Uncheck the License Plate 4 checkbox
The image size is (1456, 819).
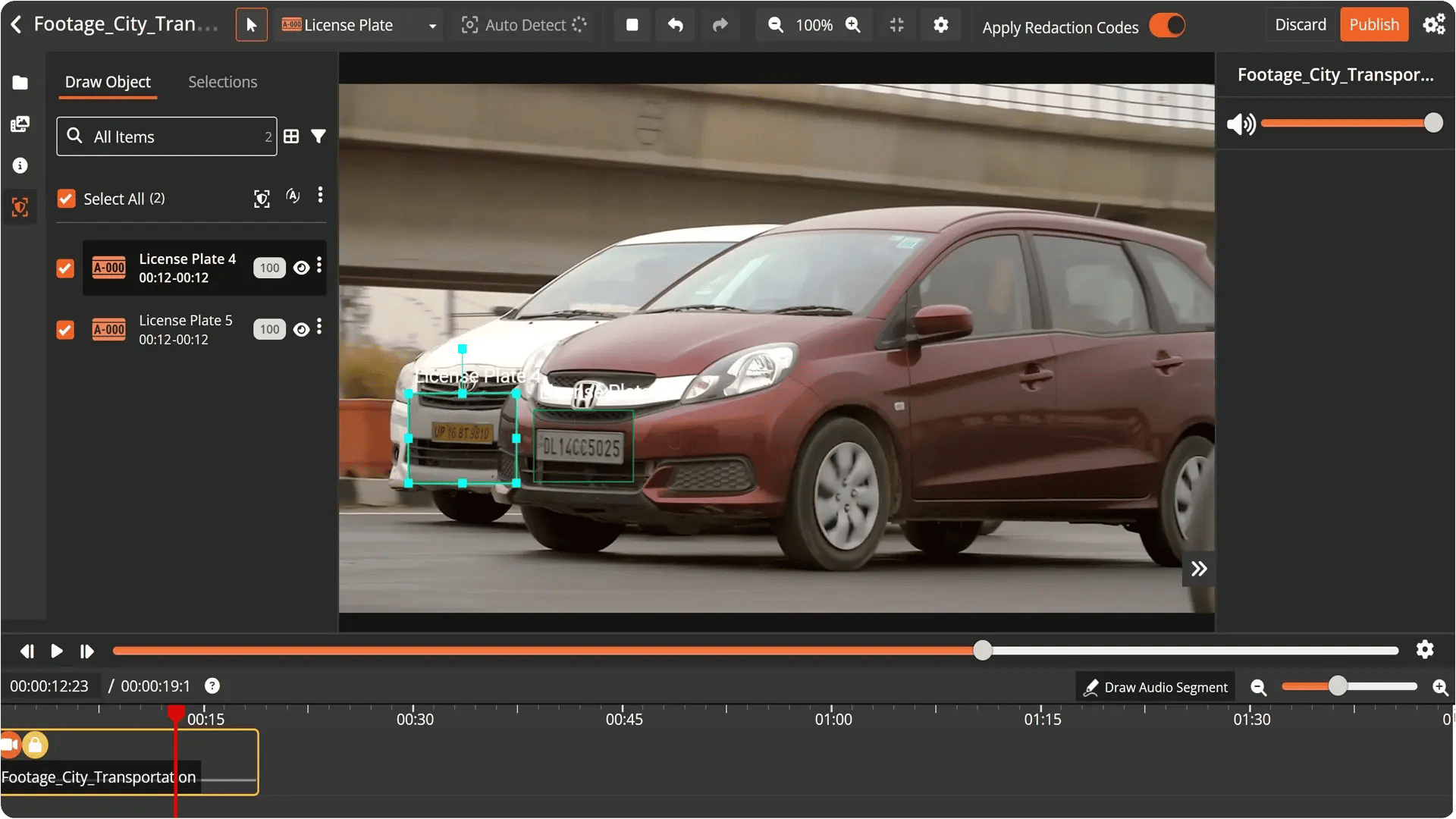(65, 268)
